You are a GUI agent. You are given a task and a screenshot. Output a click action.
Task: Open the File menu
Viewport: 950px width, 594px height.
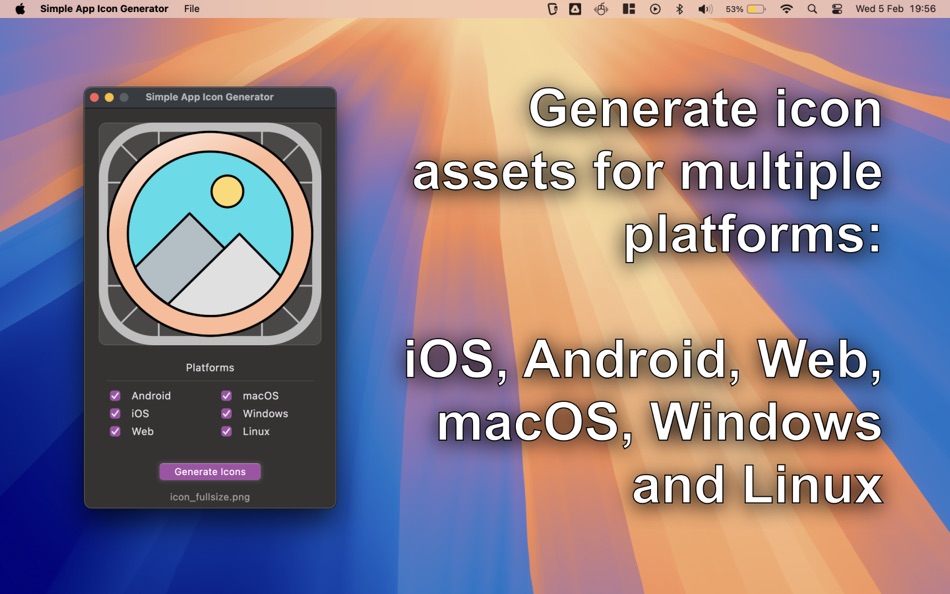click(x=191, y=8)
